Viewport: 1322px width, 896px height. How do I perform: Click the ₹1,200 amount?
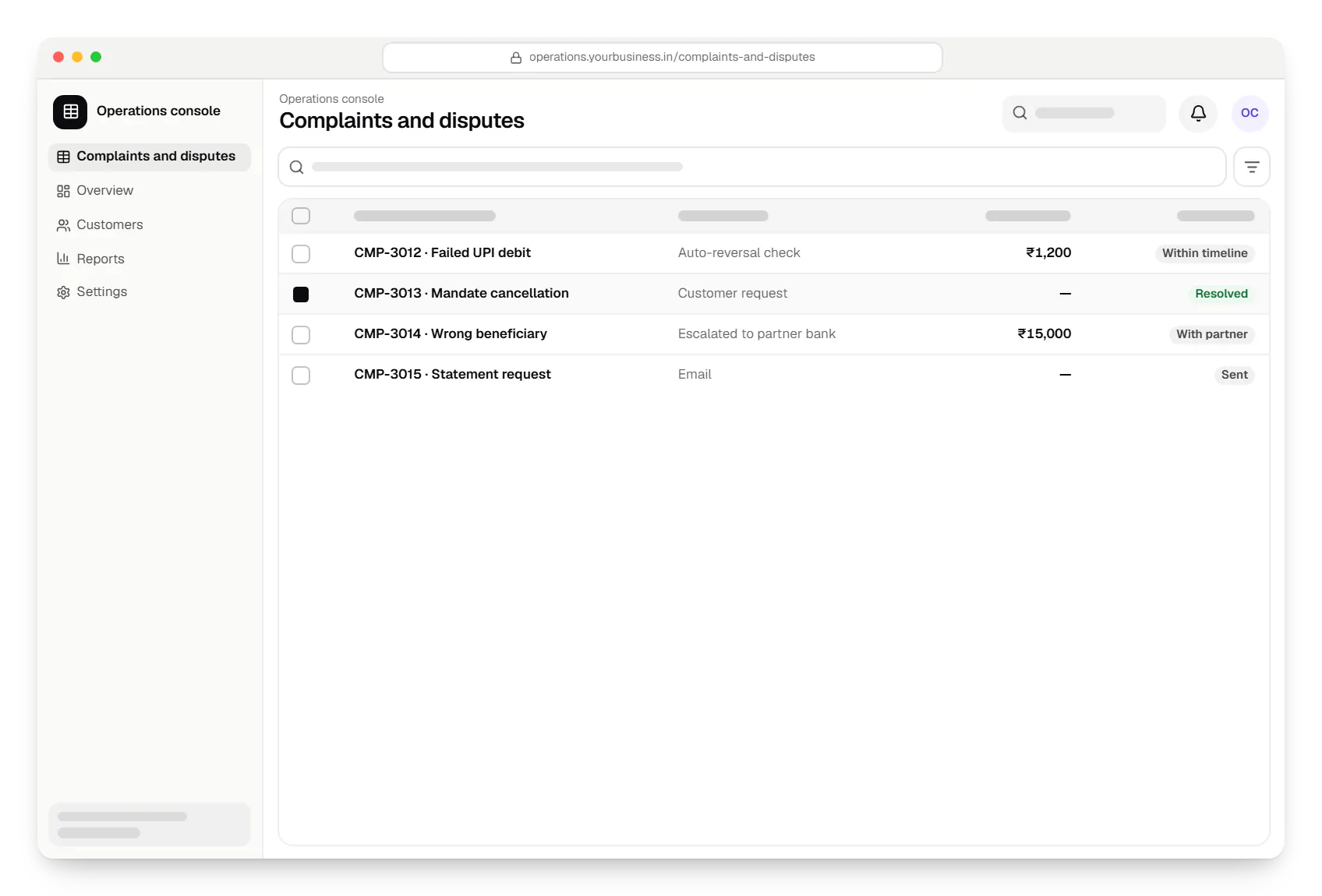(x=1048, y=252)
